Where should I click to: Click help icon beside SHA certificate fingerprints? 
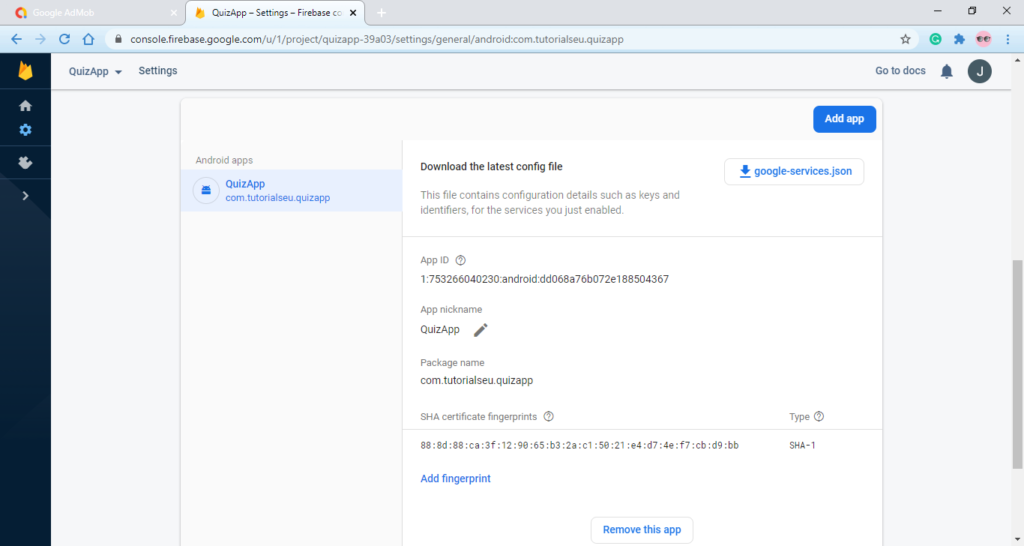(548, 417)
